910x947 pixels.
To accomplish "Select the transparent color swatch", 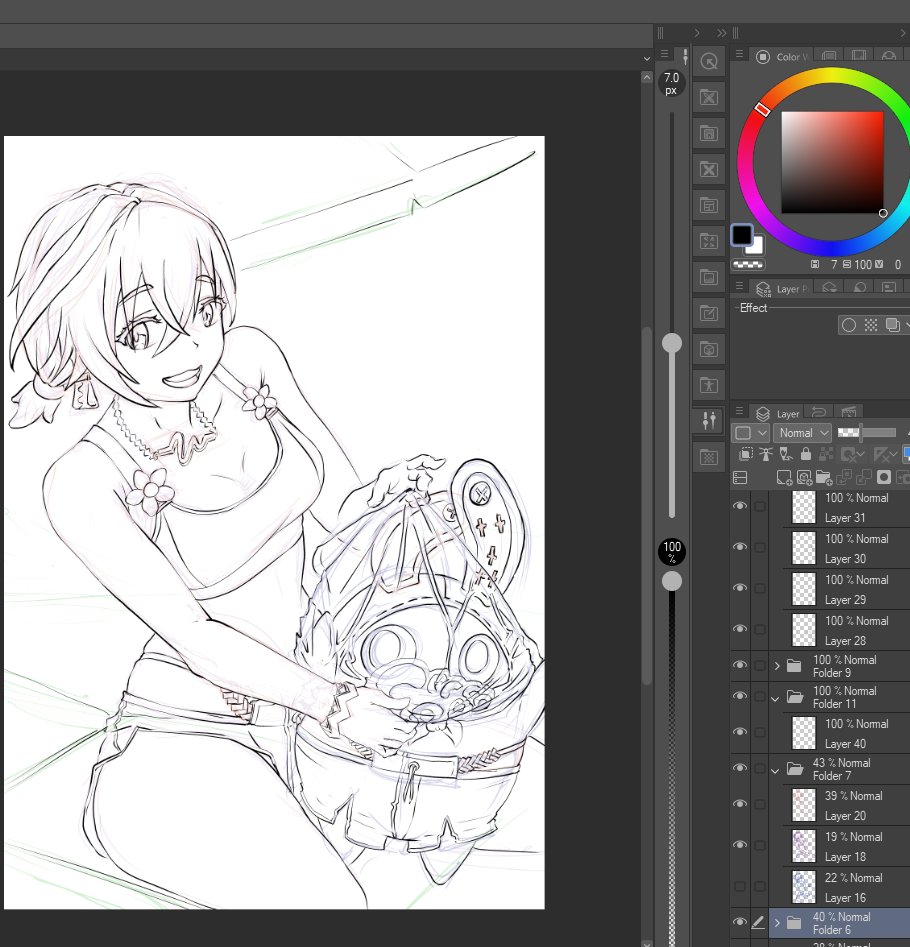I will [748, 264].
